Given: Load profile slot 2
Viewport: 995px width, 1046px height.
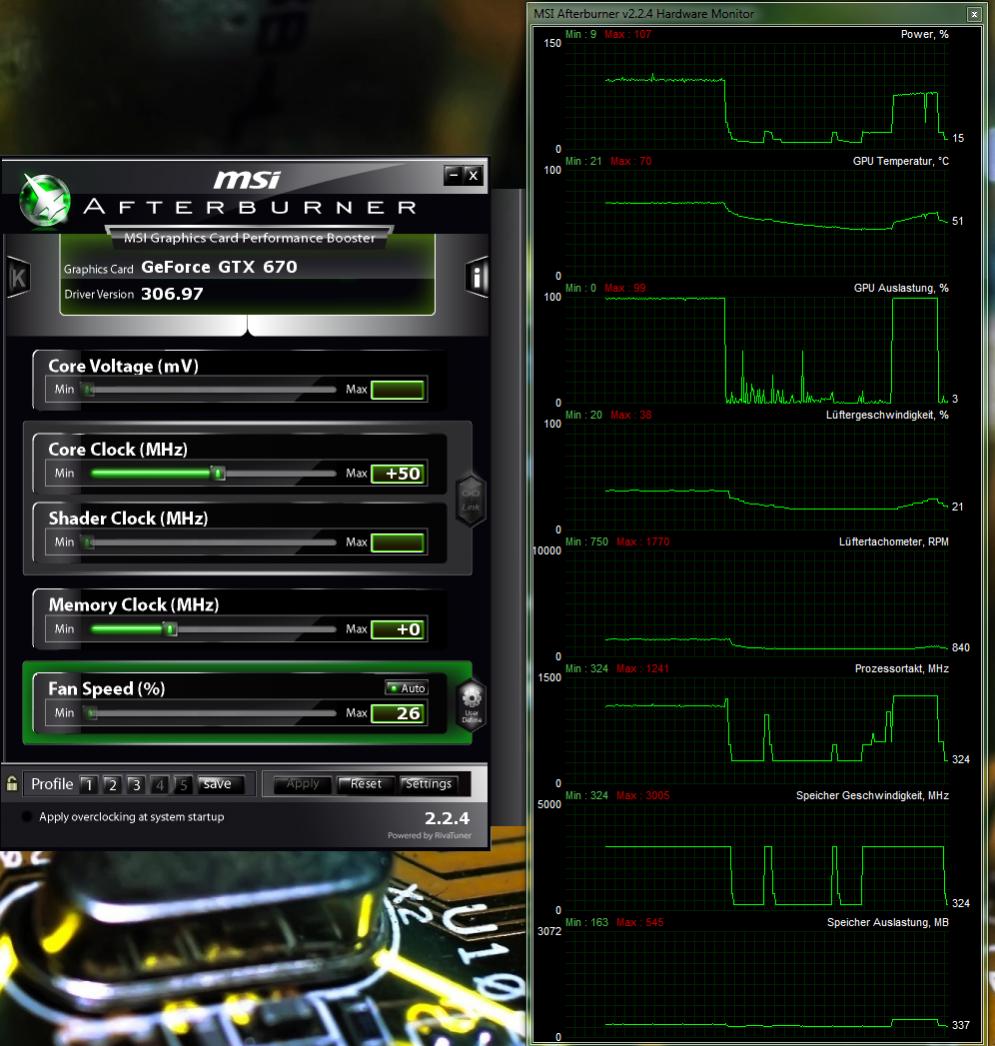Looking at the screenshot, I should tap(112, 784).
